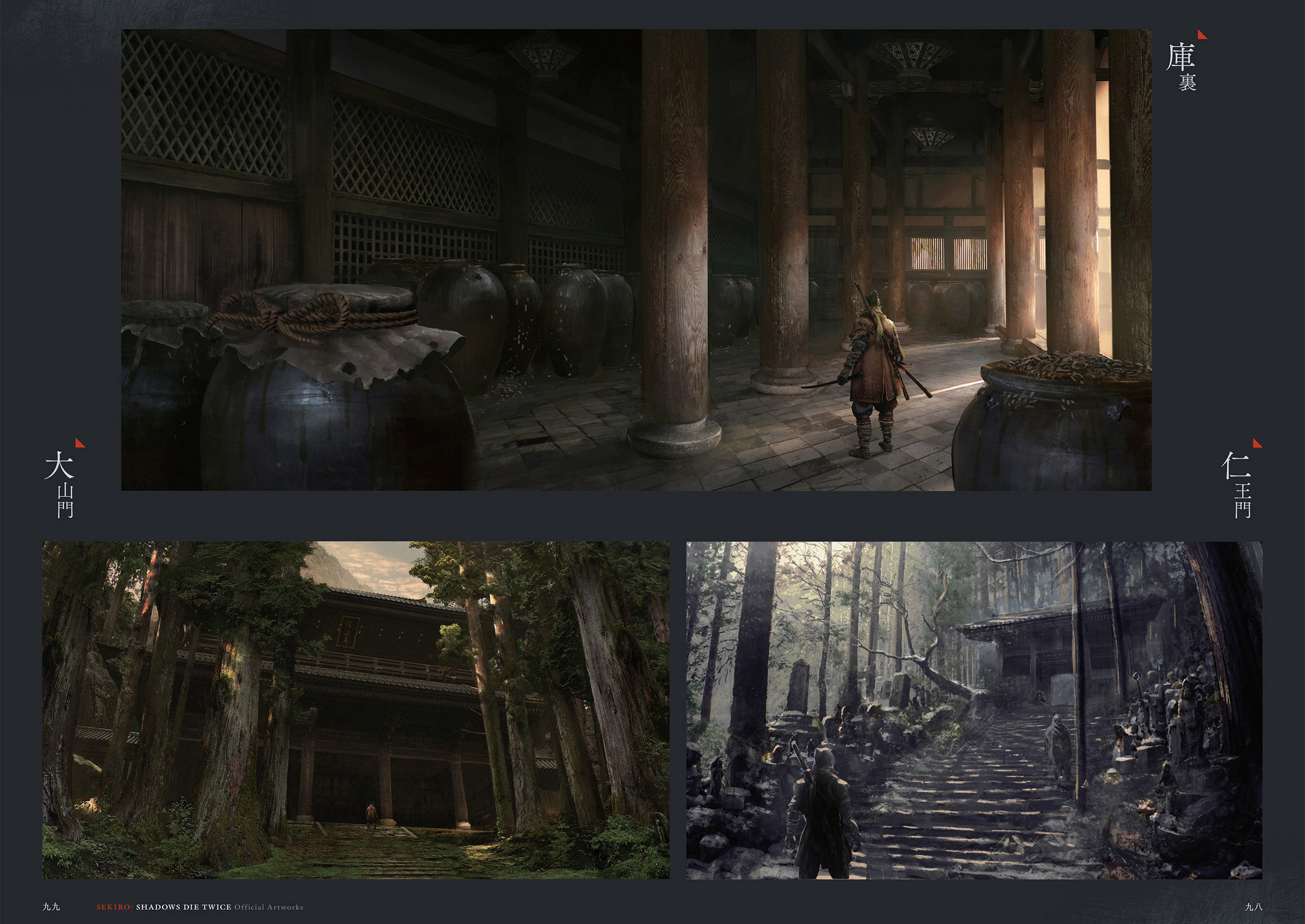
Task: Click the forest temple gate artwork
Action: point(356,710)
